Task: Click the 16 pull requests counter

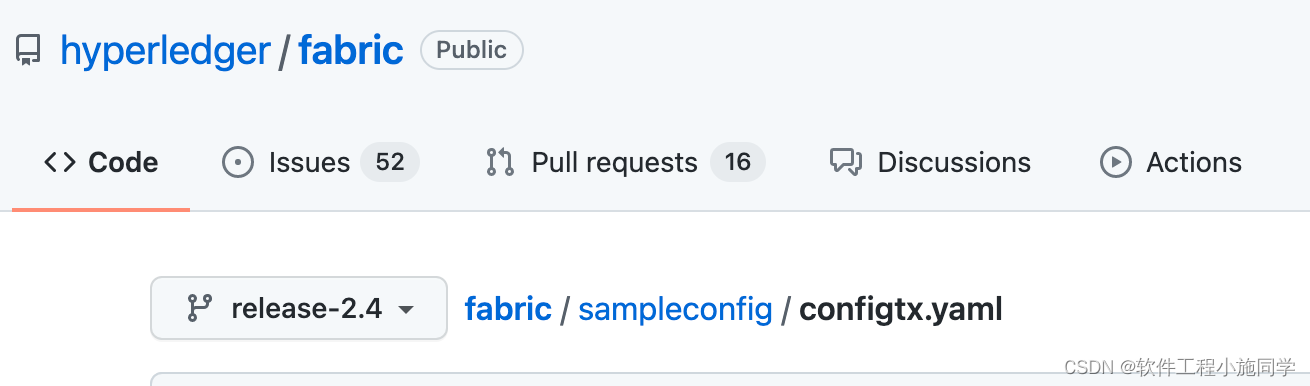Action: coord(737,162)
